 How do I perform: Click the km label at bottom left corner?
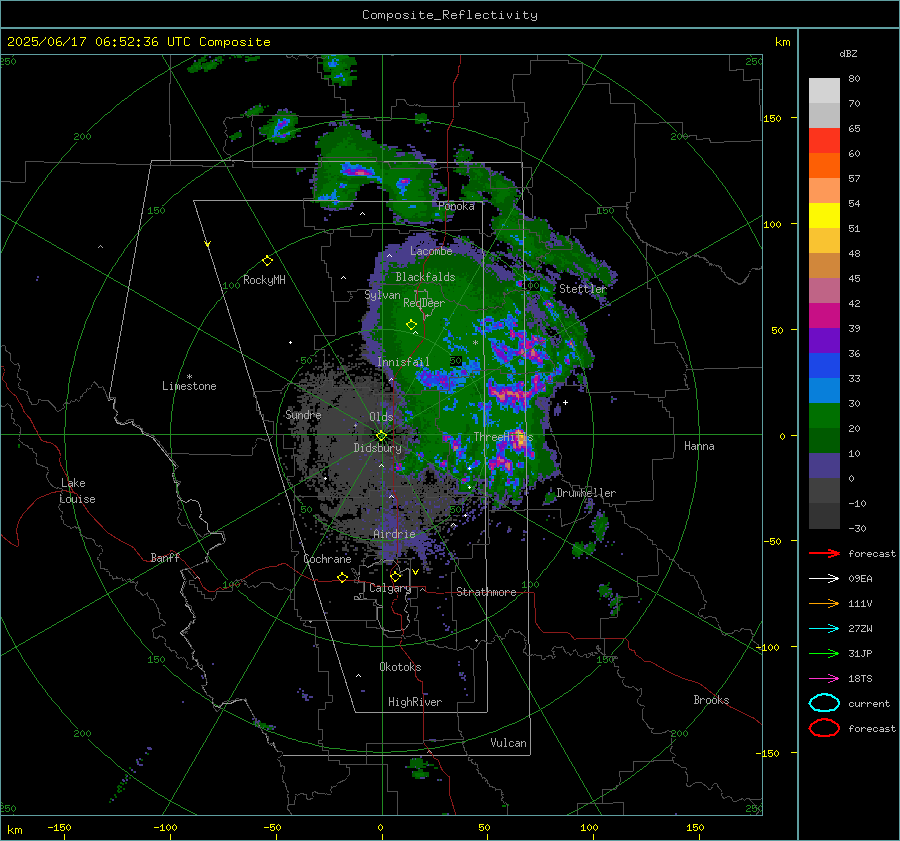14,830
